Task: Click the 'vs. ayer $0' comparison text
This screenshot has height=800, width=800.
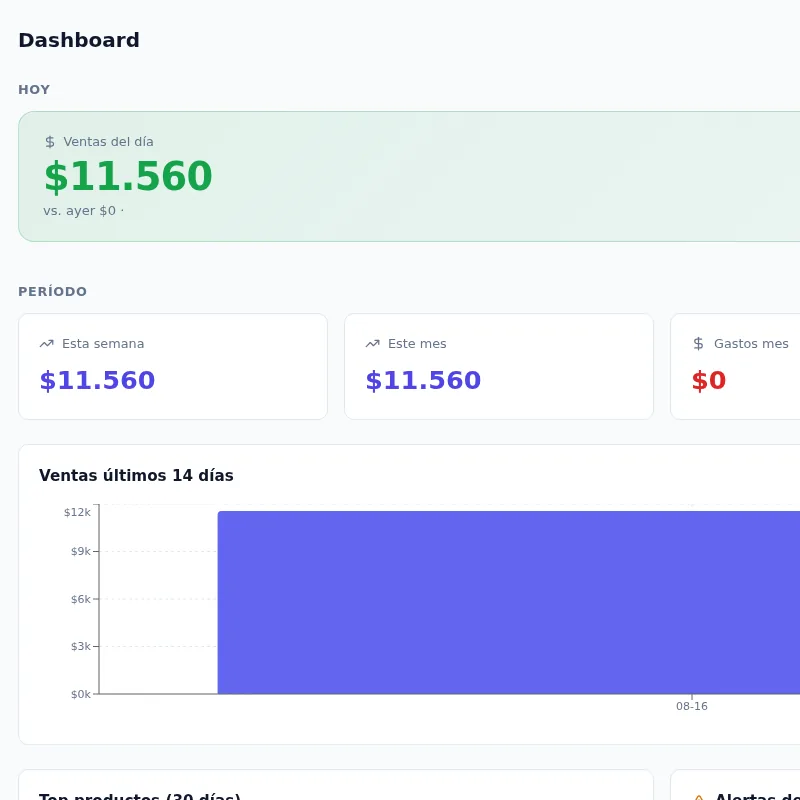Action: click(80, 211)
